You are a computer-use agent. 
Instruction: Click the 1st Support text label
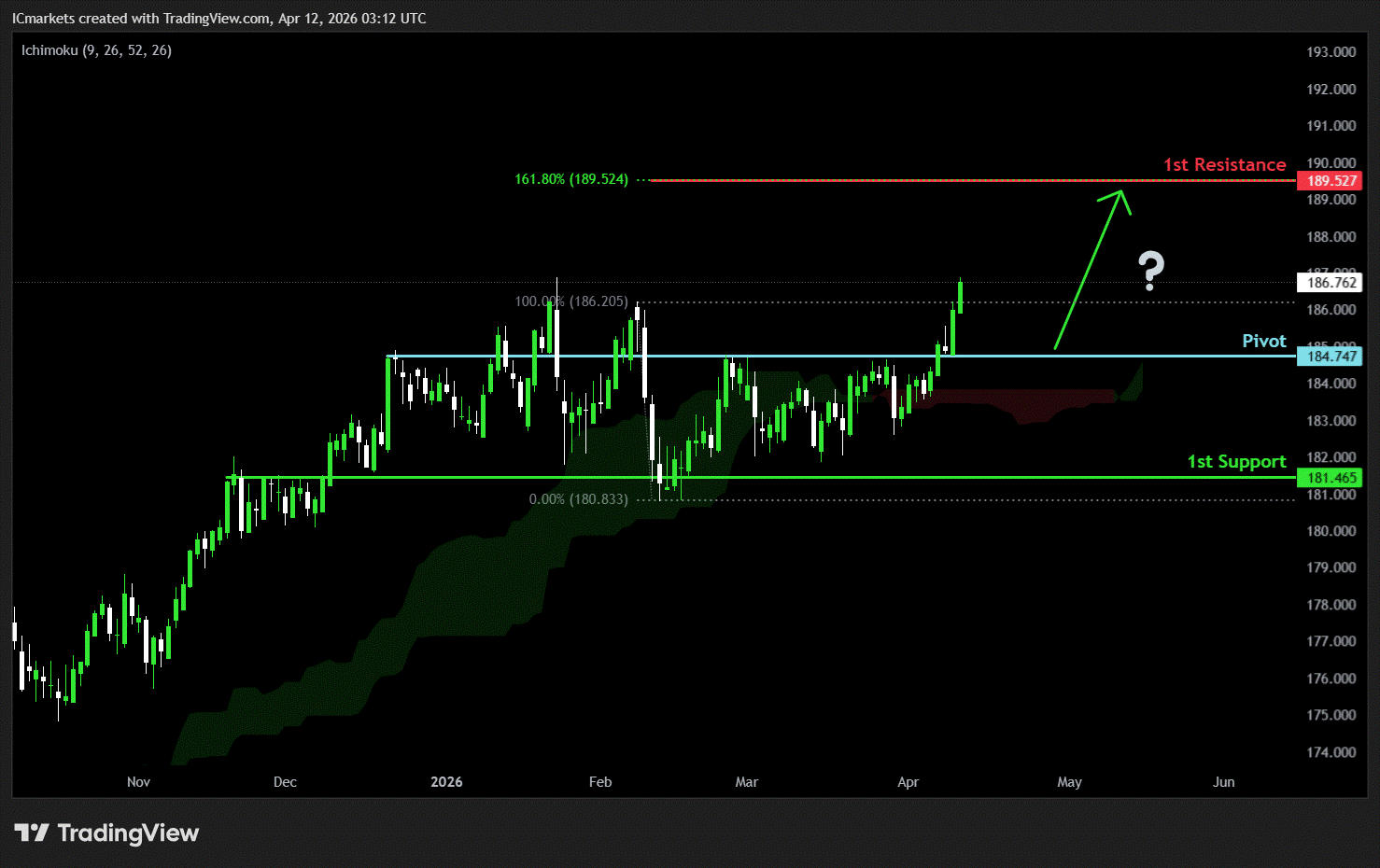click(x=1236, y=462)
